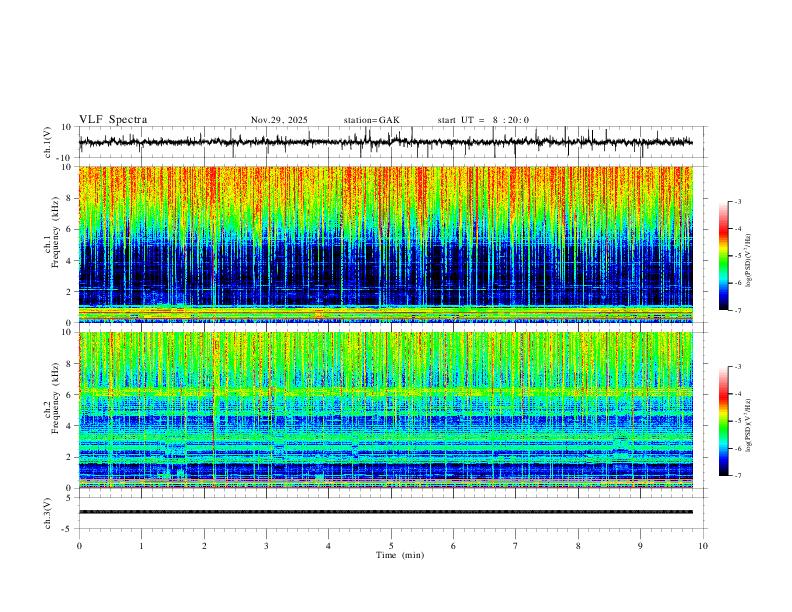792x612 pixels.
Task: Click the ch.3 flat black voltage trace
Action: [385, 512]
